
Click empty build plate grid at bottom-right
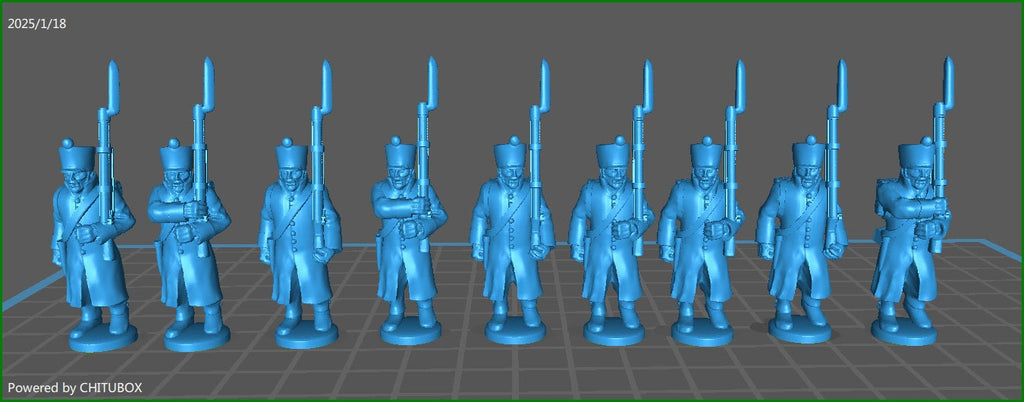click(x=960, y=370)
